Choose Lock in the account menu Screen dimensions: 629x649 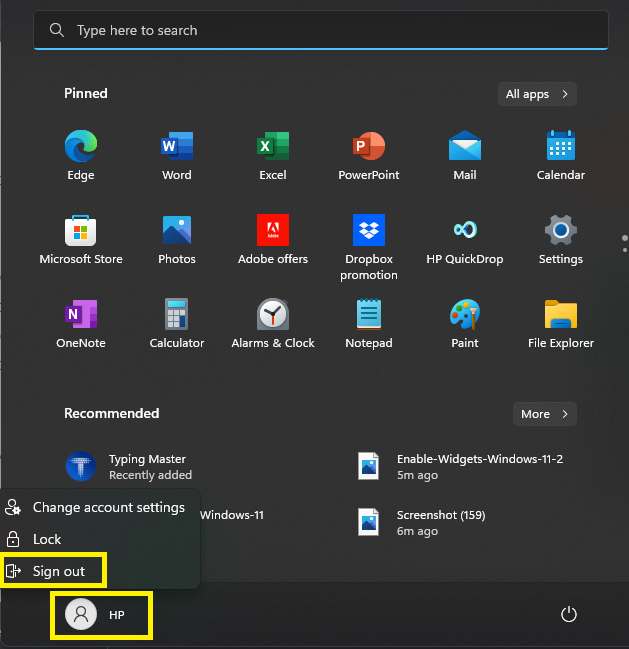point(47,539)
